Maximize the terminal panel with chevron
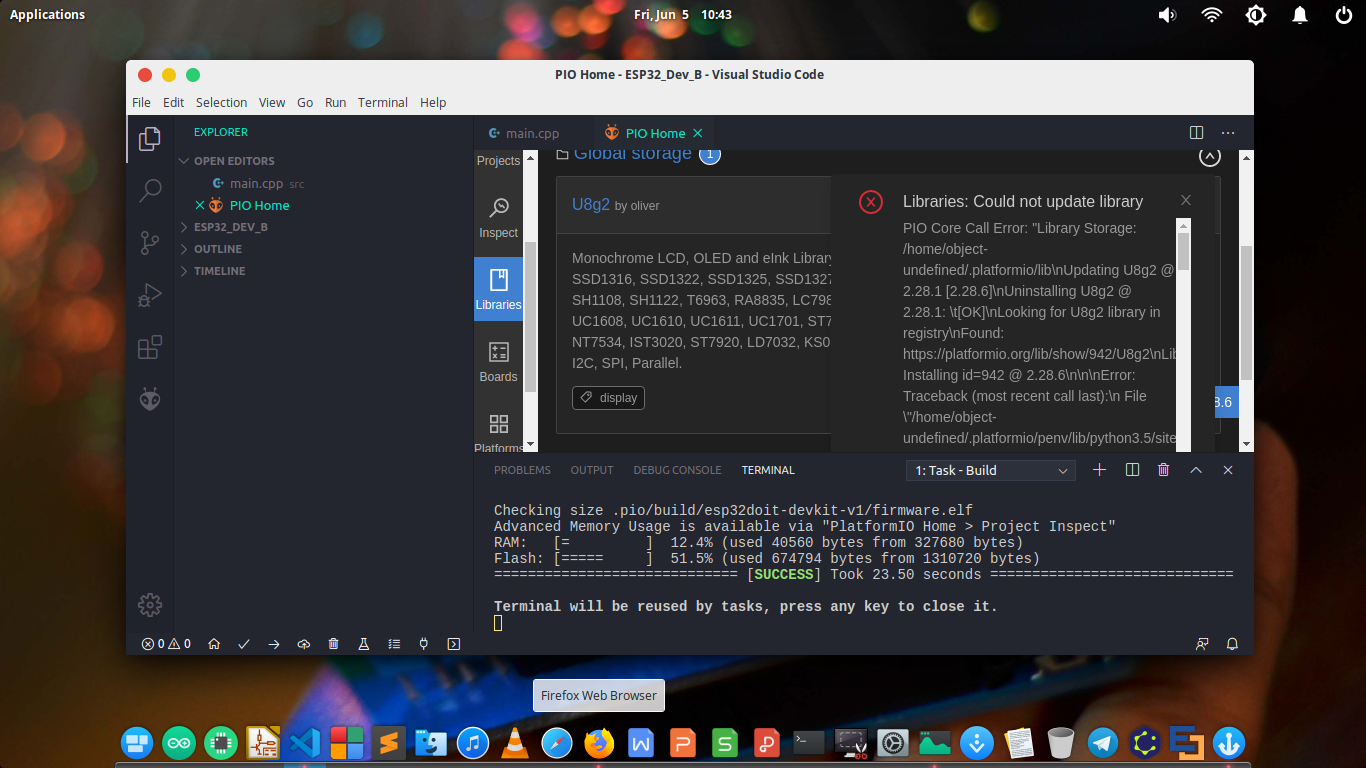The height and width of the screenshot is (768, 1366). 1196,470
